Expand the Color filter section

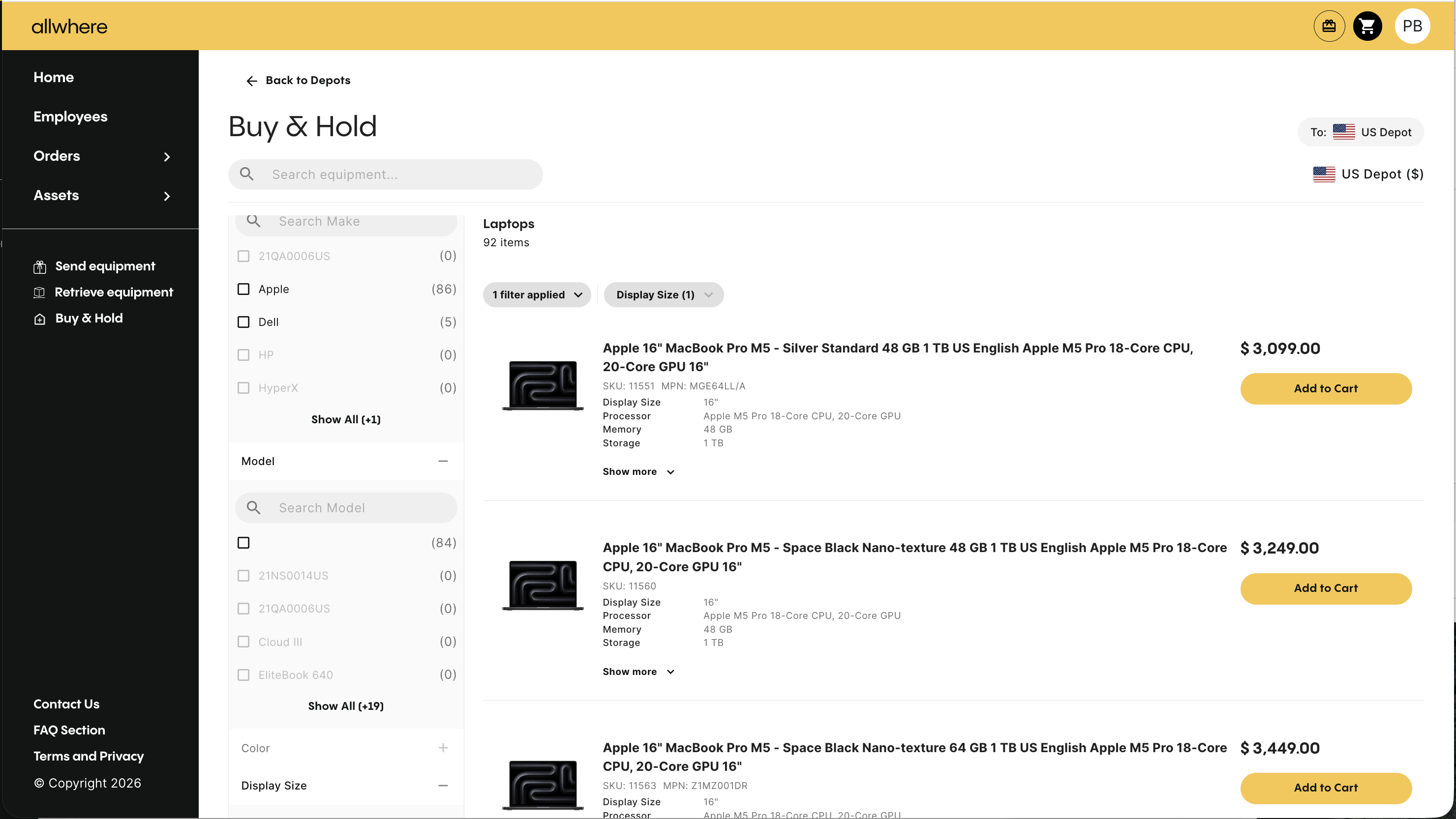tap(443, 748)
